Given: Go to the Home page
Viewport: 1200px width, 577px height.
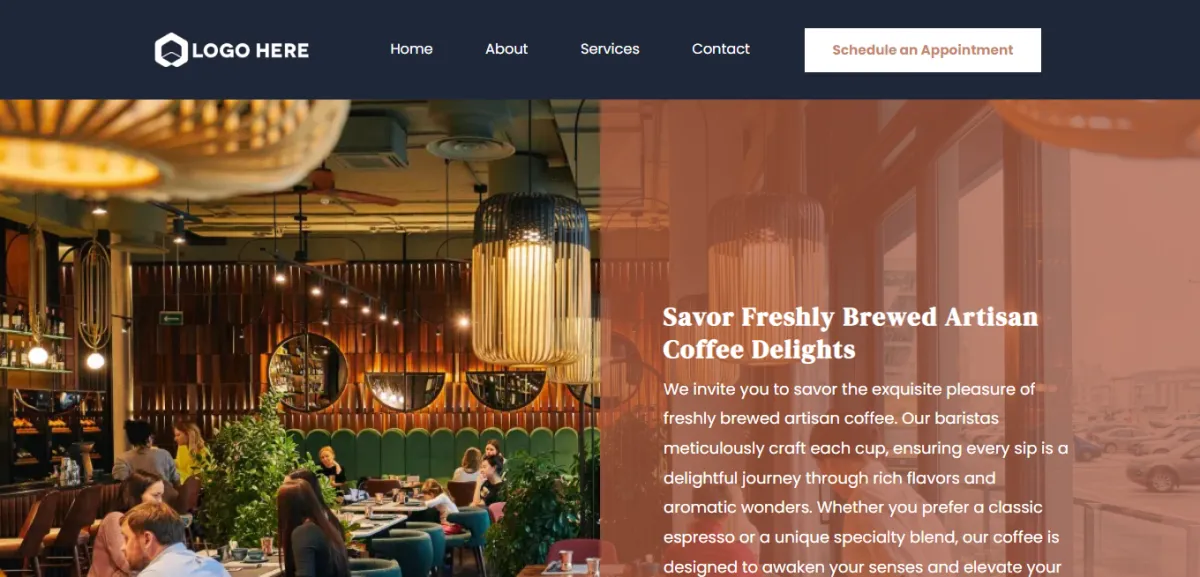Looking at the screenshot, I should pyautogui.click(x=411, y=49).
